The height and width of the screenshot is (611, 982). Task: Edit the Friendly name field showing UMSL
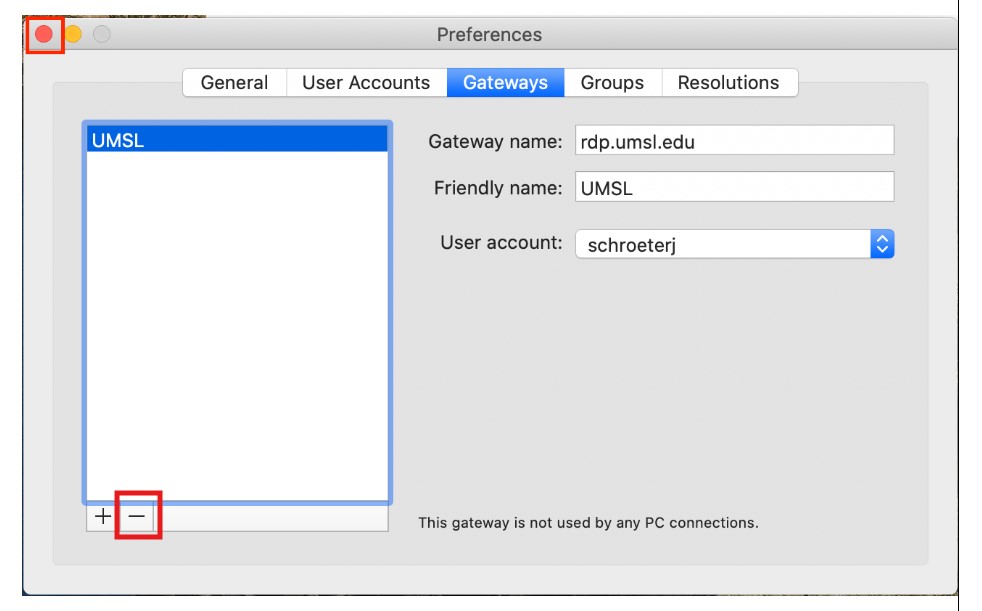pyautogui.click(x=735, y=186)
